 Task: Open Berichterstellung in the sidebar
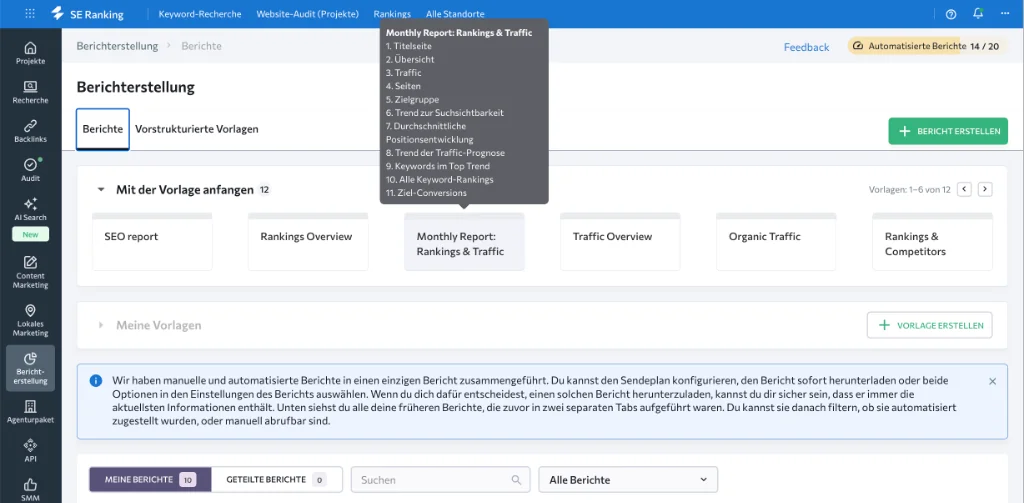pyautogui.click(x=31, y=368)
